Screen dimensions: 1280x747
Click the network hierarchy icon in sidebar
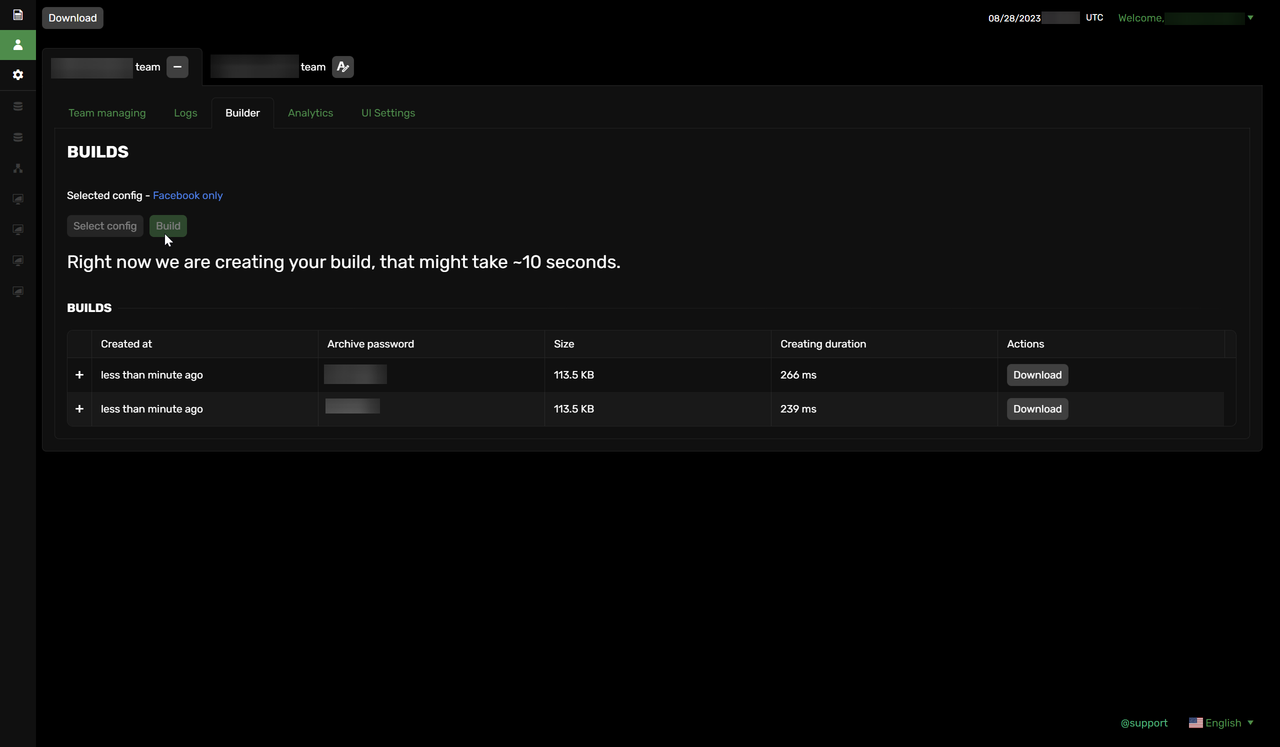point(17,168)
